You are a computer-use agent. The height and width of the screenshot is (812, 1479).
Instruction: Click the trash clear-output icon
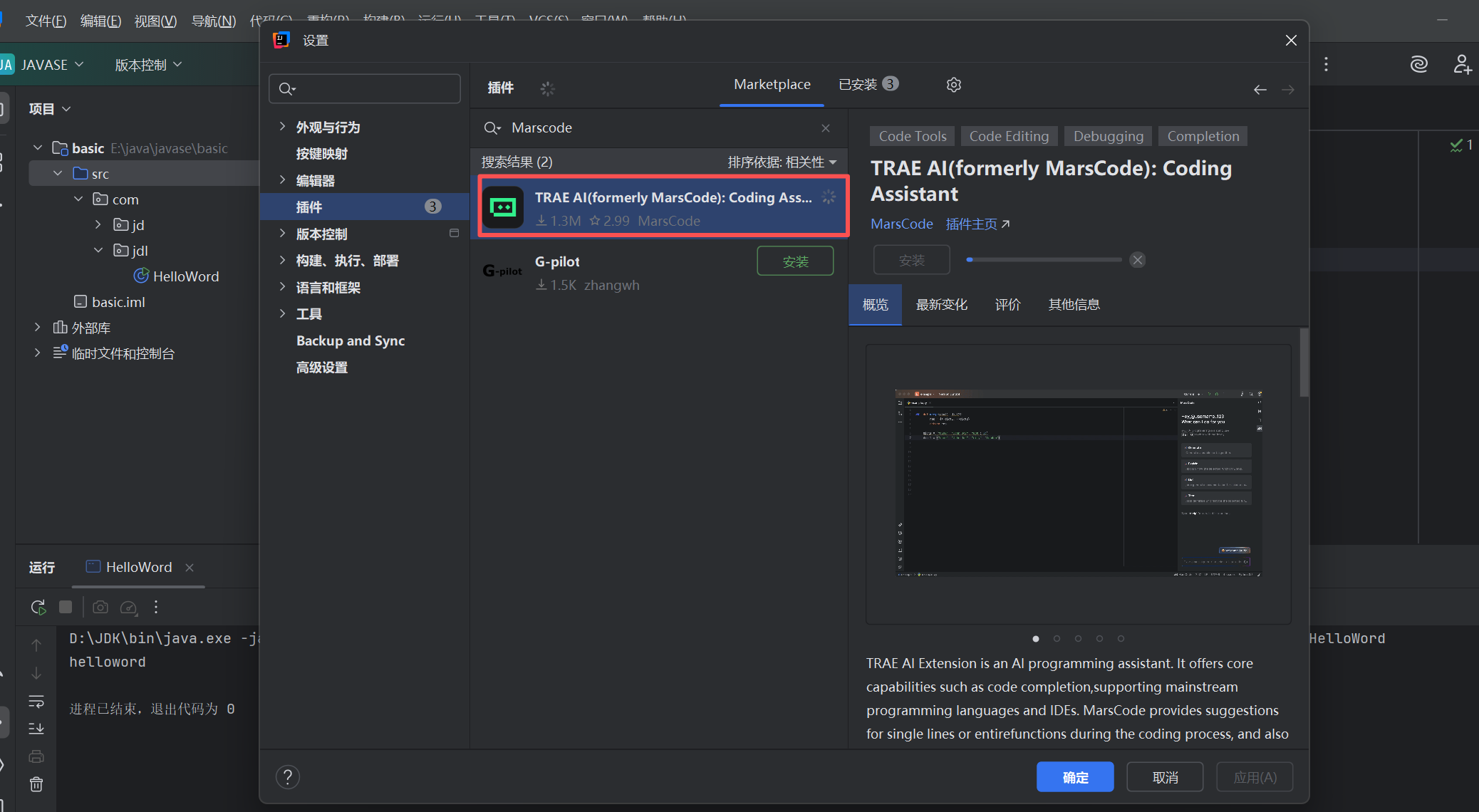click(x=36, y=784)
